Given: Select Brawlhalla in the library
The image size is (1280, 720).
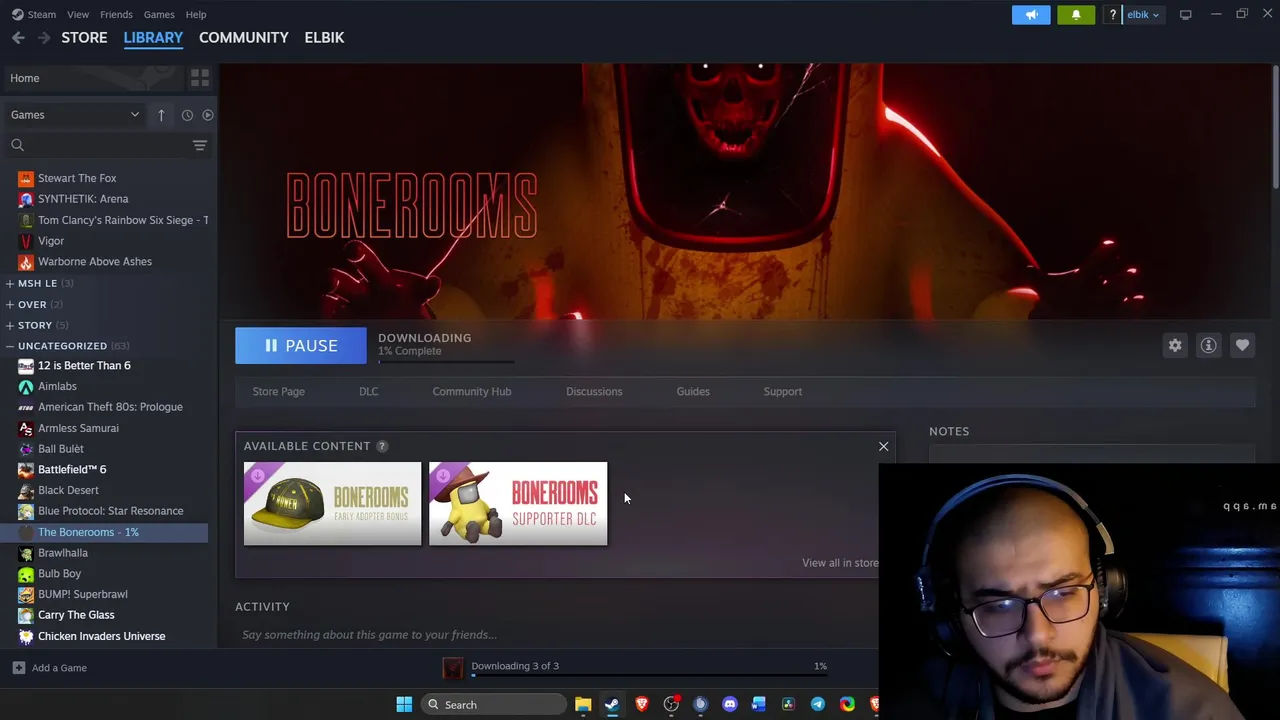Looking at the screenshot, I should click(63, 553).
